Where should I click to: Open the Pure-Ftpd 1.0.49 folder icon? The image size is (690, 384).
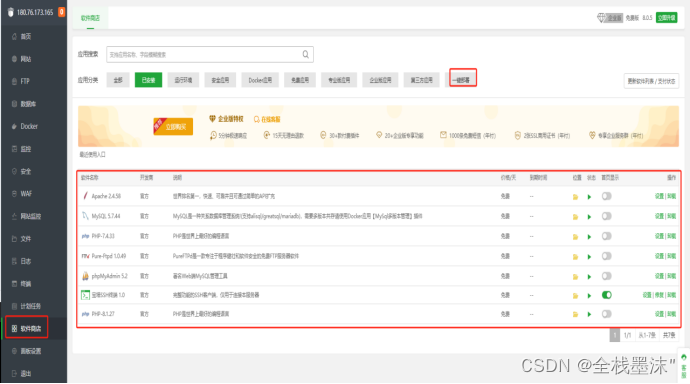pyautogui.click(x=575, y=257)
